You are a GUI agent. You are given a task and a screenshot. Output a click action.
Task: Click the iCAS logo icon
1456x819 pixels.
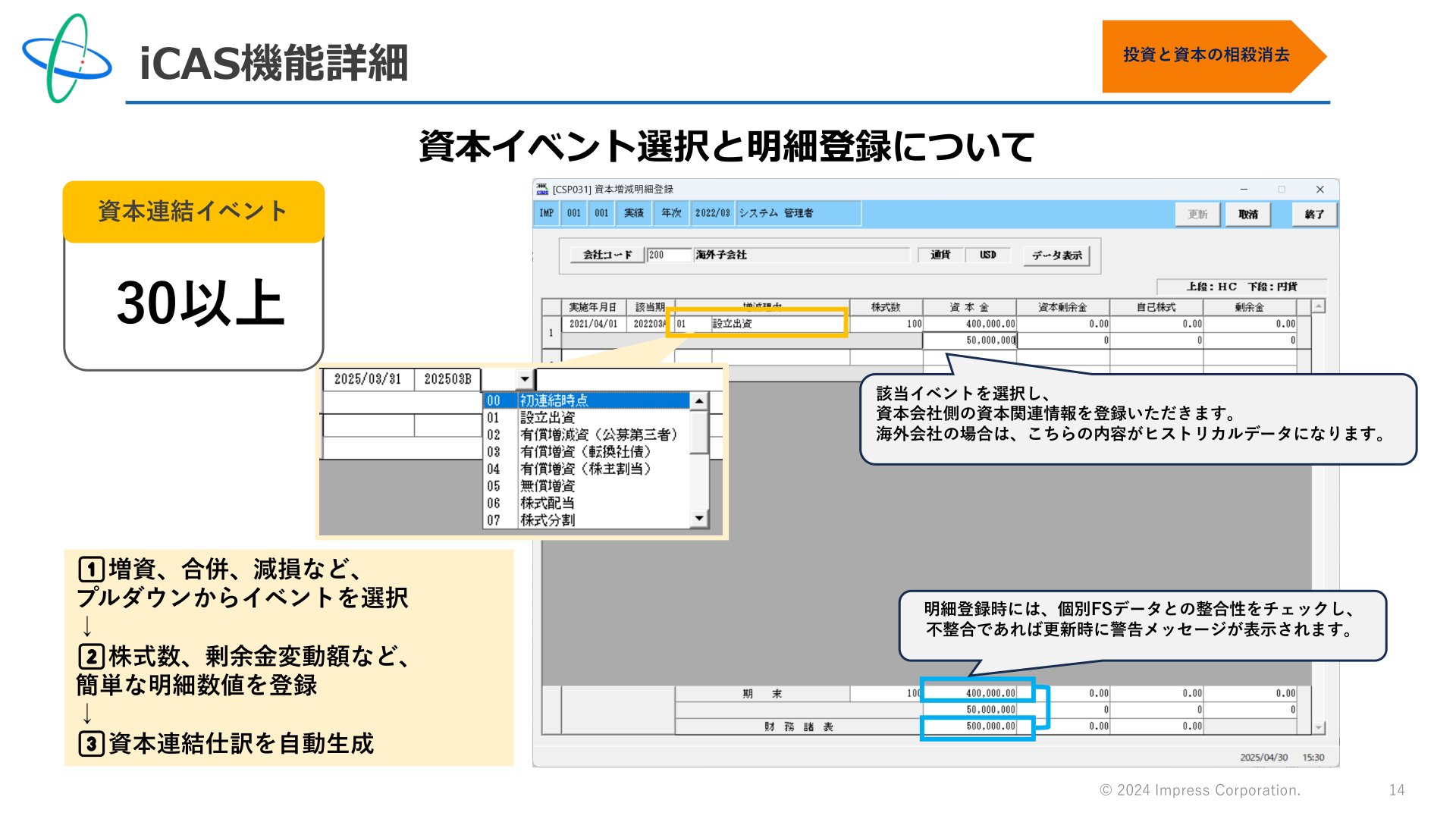pyautogui.click(x=67, y=58)
